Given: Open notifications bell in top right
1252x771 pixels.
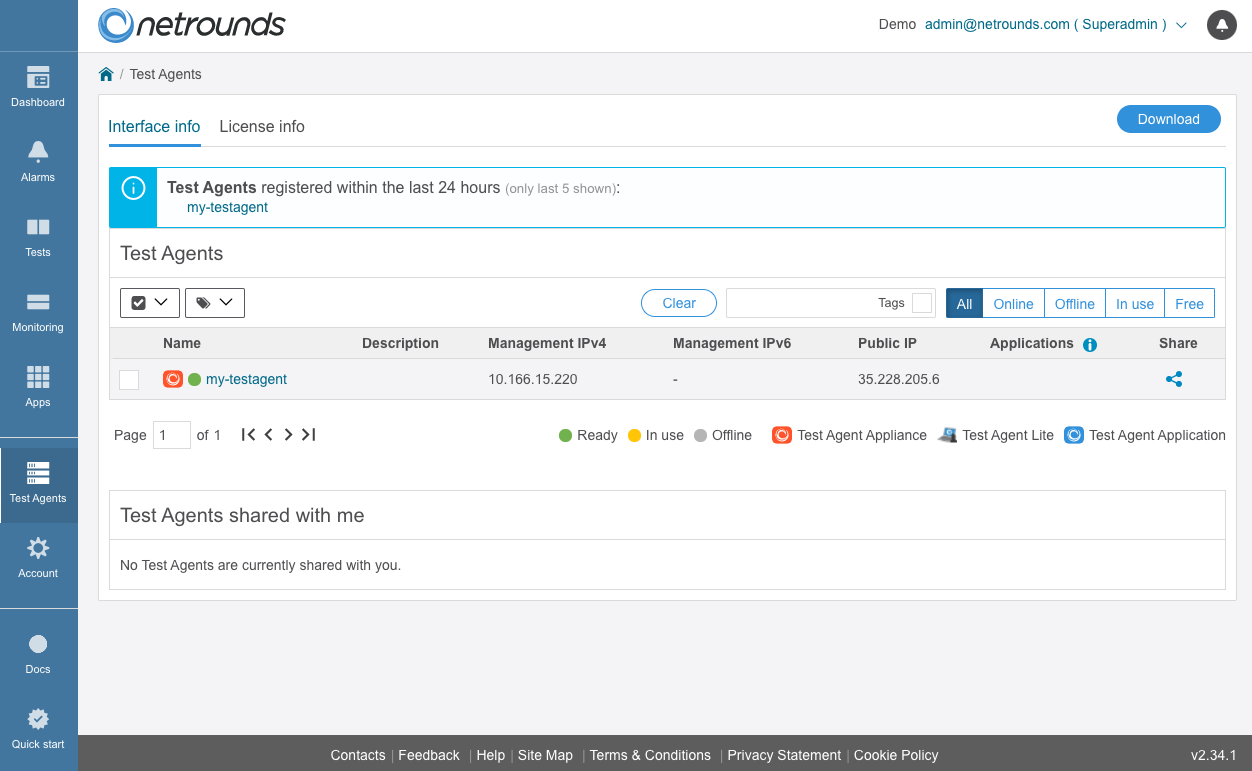Looking at the screenshot, I should click(1222, 25).
